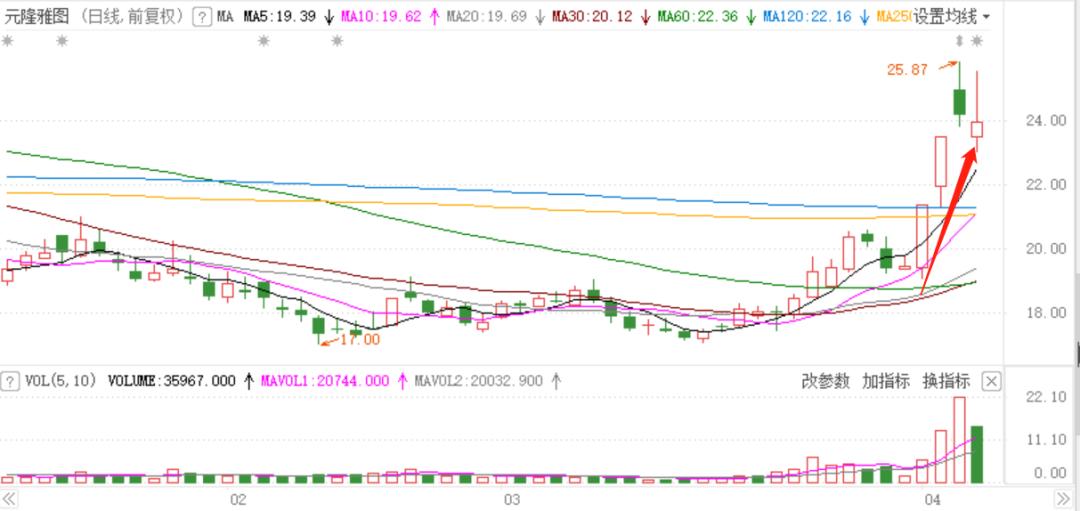Click the 元隆雅图 stock name title
This screenshot has width=1080, height=511.
click(x=36, y=17)
